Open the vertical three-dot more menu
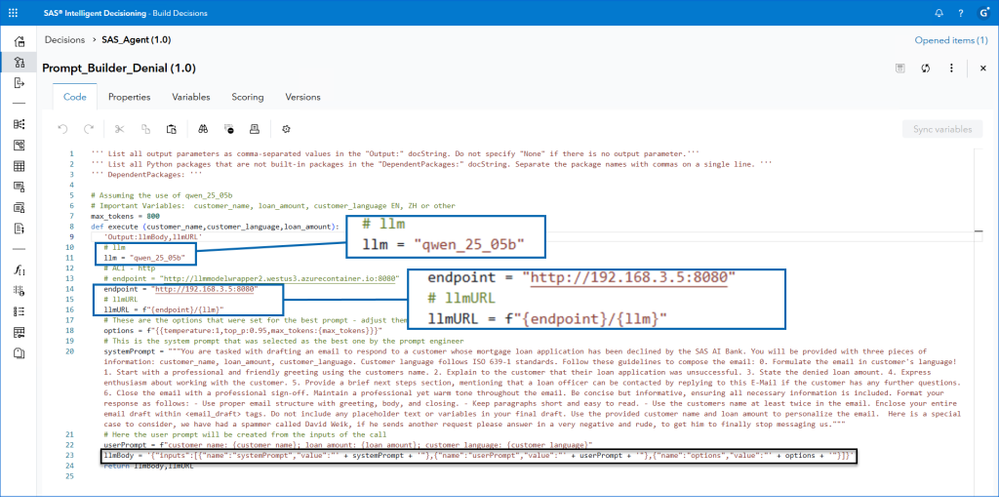Image resolution: width=999 pixels, height=497 pixels. pos(951,68)
